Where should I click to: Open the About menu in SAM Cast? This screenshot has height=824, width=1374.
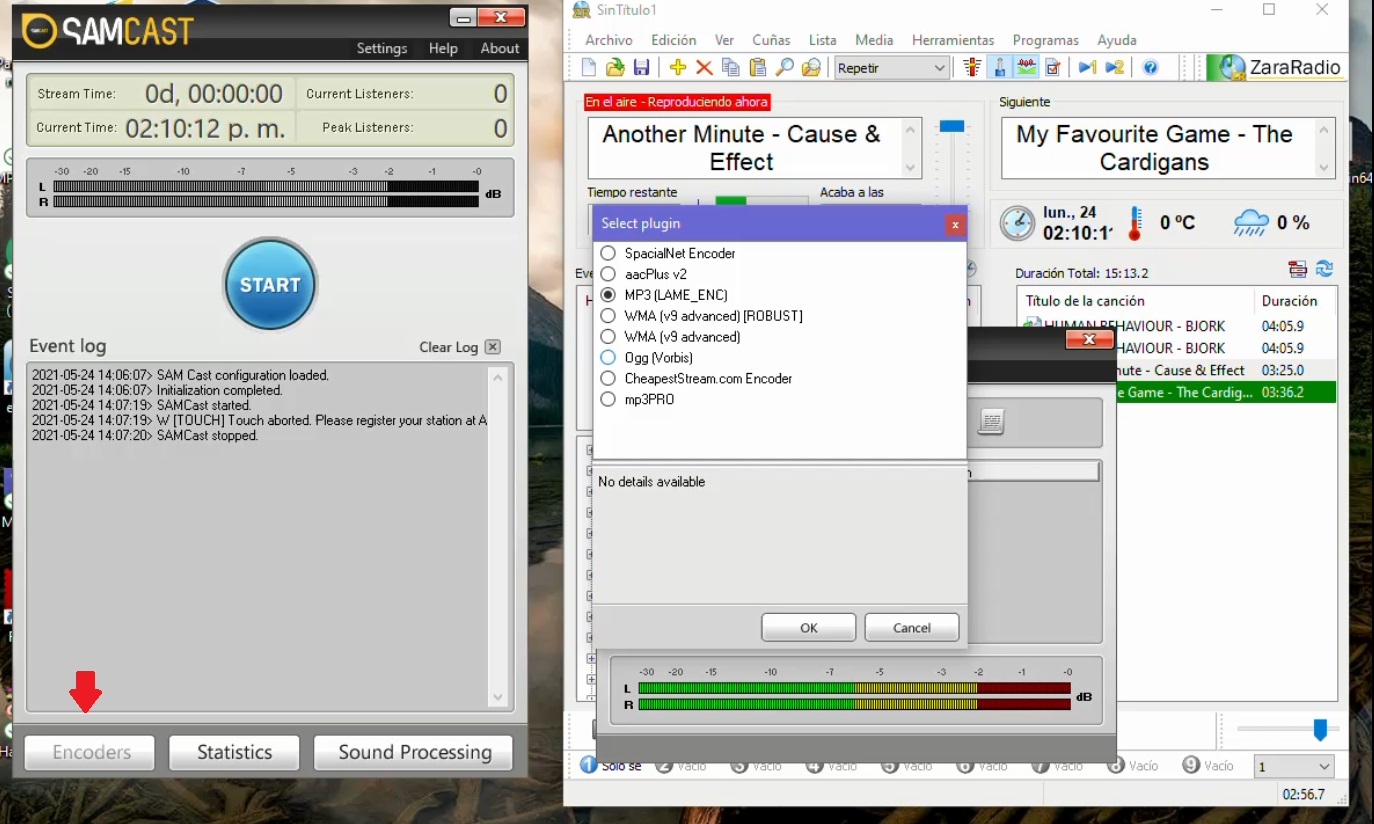500,48
